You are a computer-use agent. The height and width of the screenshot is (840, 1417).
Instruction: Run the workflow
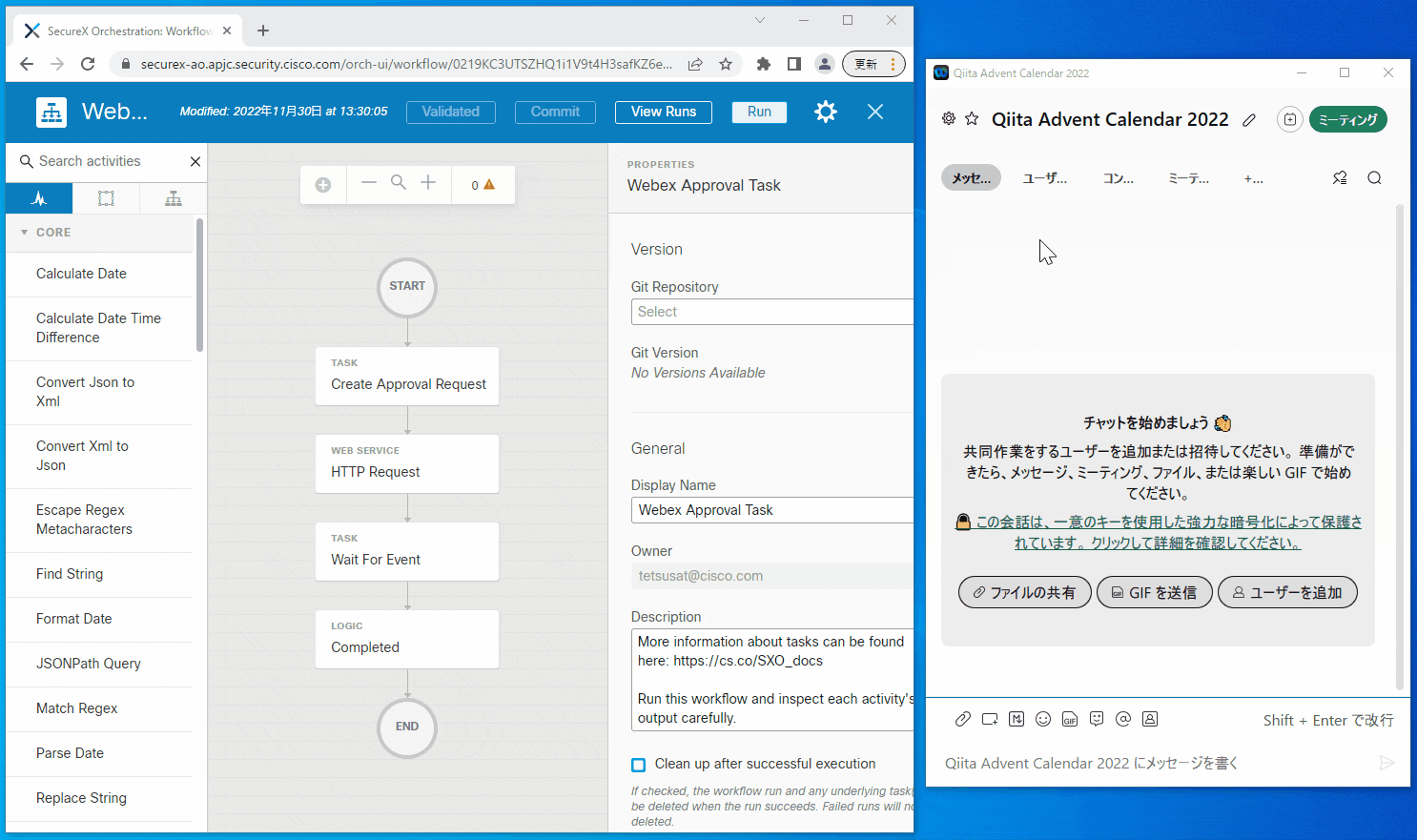click(759, 112)
